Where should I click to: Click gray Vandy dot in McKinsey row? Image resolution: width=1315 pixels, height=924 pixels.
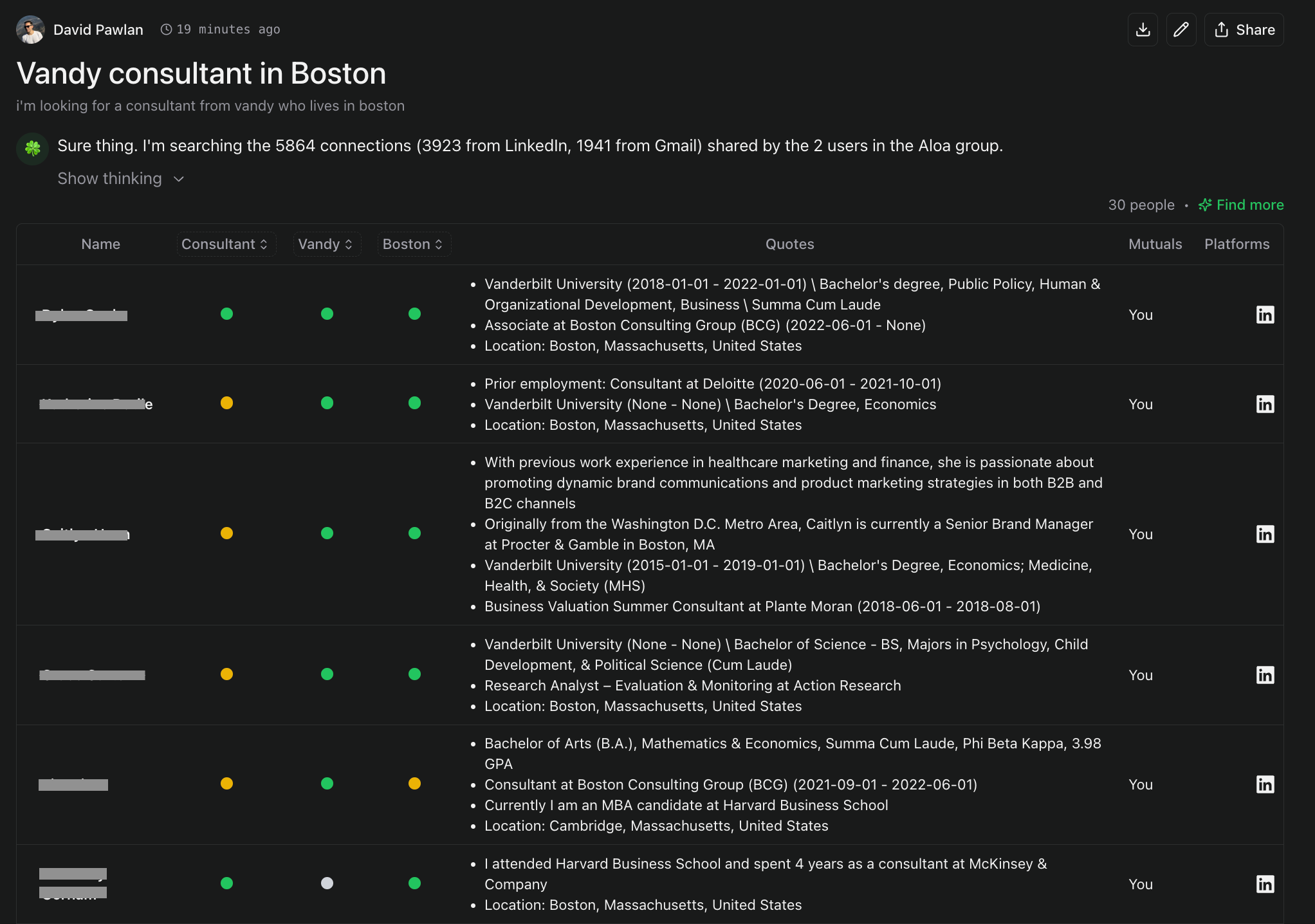(327, 883)
